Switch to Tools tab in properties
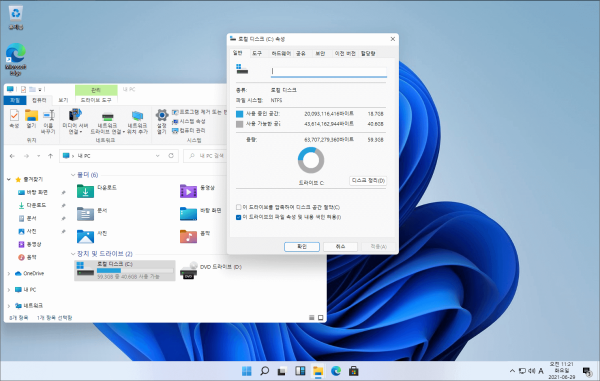The height and width of the screenshot is (381, 600). tap(257, 53)
